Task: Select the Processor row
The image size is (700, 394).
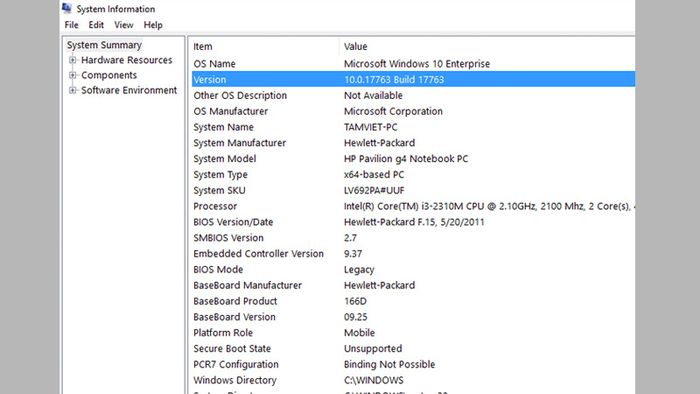Action: pyautogui.click(x=413, y=206)
